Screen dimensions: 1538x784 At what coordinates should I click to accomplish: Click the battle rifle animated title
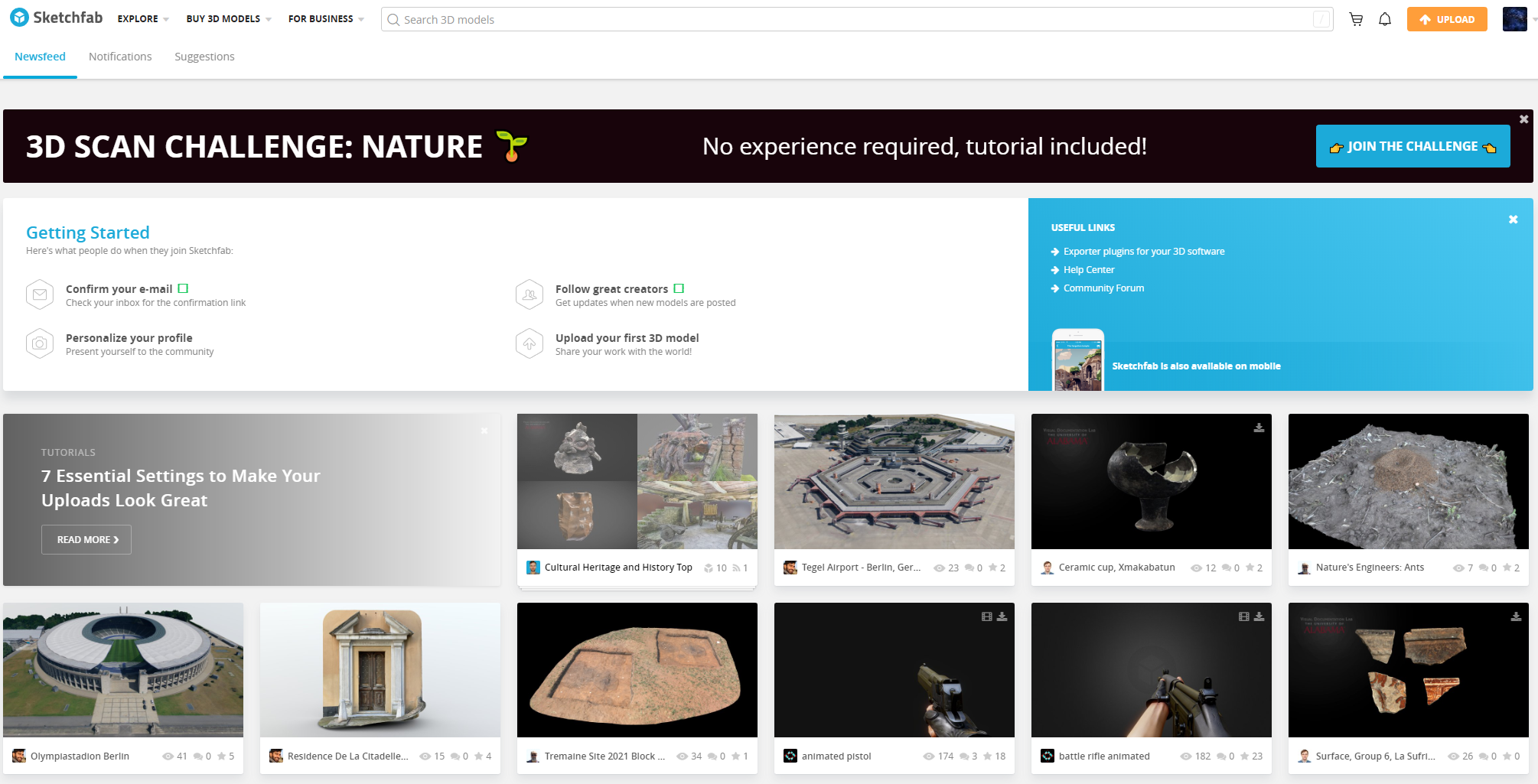click(x=1104, y=756)
